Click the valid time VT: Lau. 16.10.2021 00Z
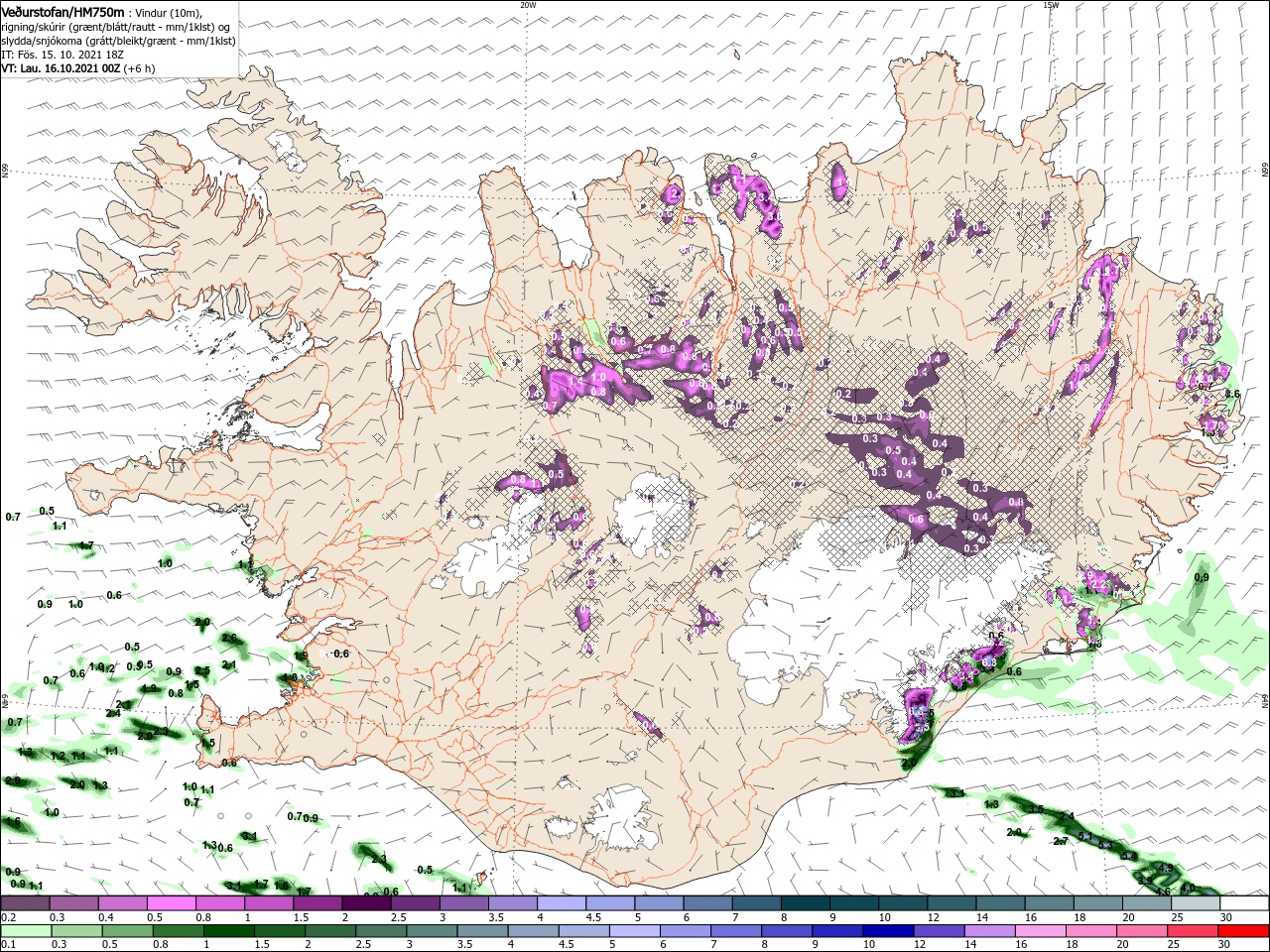 61,68
